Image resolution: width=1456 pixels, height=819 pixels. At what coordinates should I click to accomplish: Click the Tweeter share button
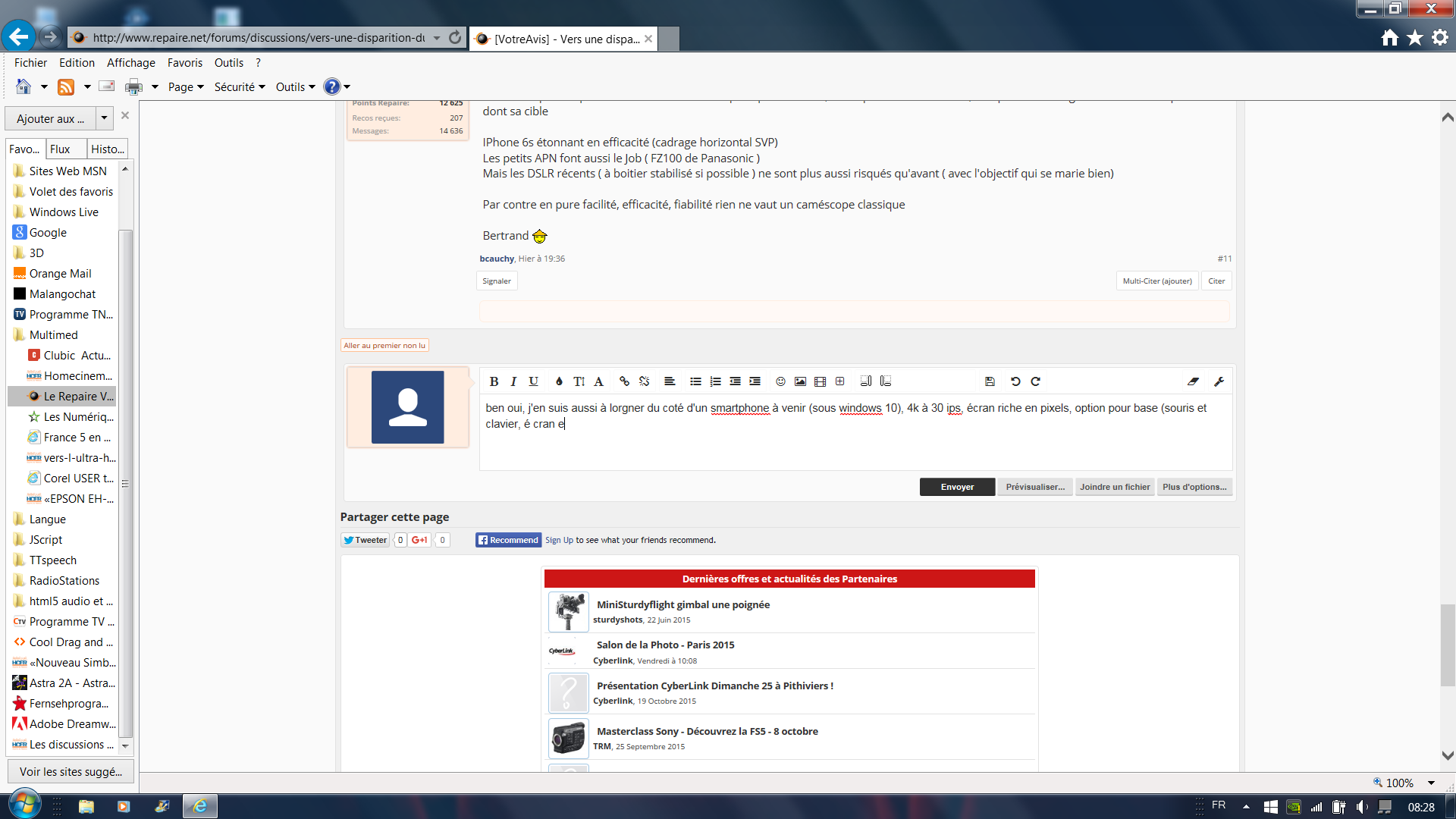tap(365, 540)
